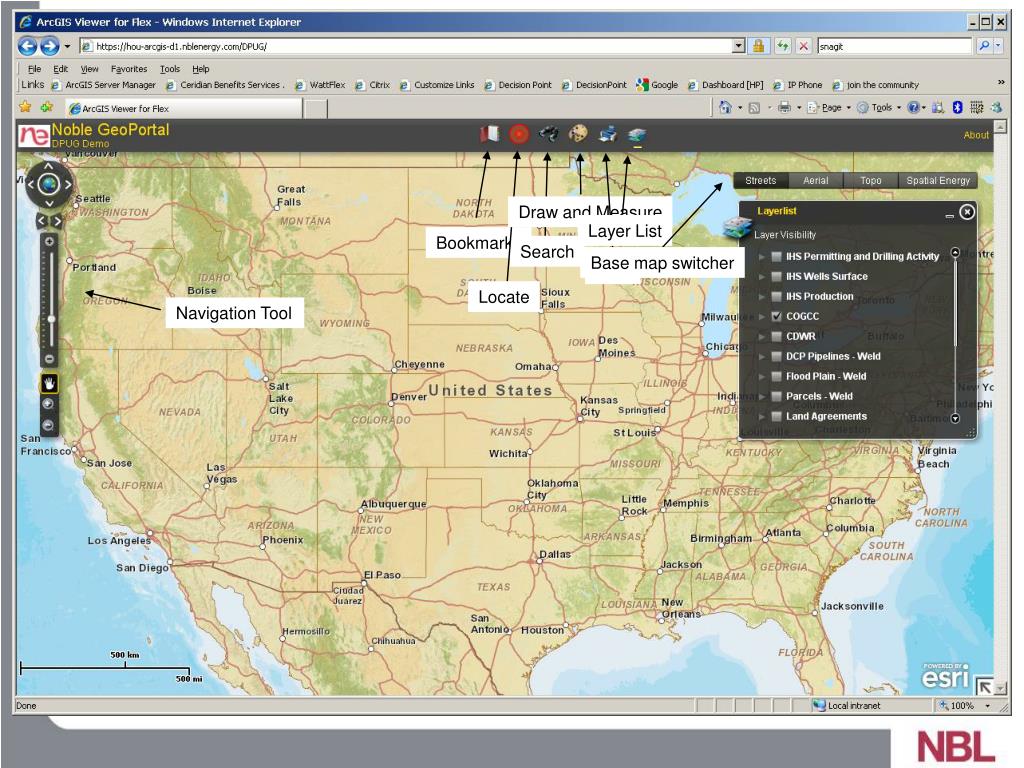The width and height of the screenshot is (1024, 768).
Task: Check the IHS Wells Surface layer
Action: [x=776, y=276]
